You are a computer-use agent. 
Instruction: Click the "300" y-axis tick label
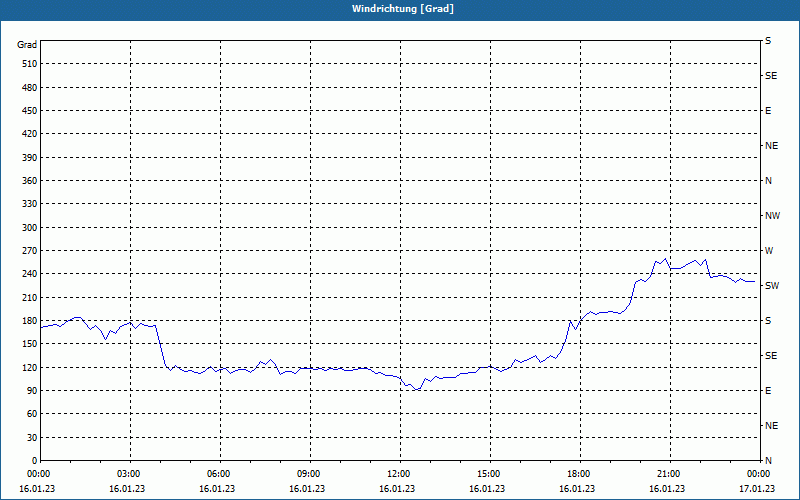point(30,228)
